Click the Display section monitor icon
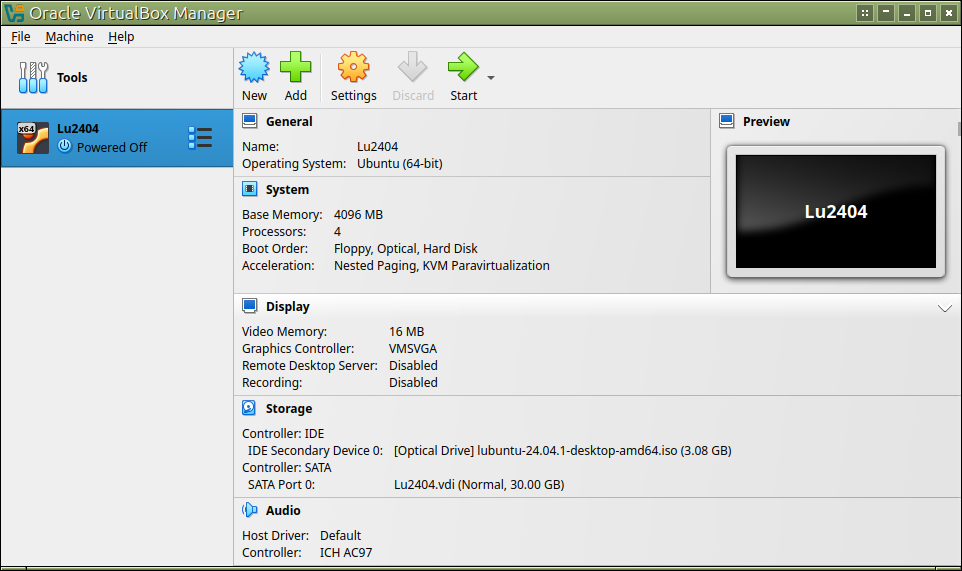962x571 pixels. (x=249, y=306)
